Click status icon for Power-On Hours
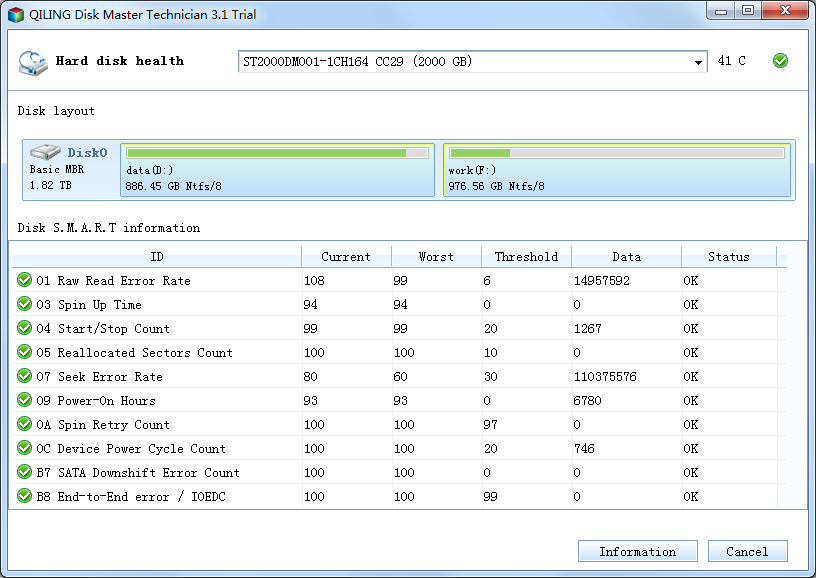This screenshot has height=578, width=816. point(24,400)
